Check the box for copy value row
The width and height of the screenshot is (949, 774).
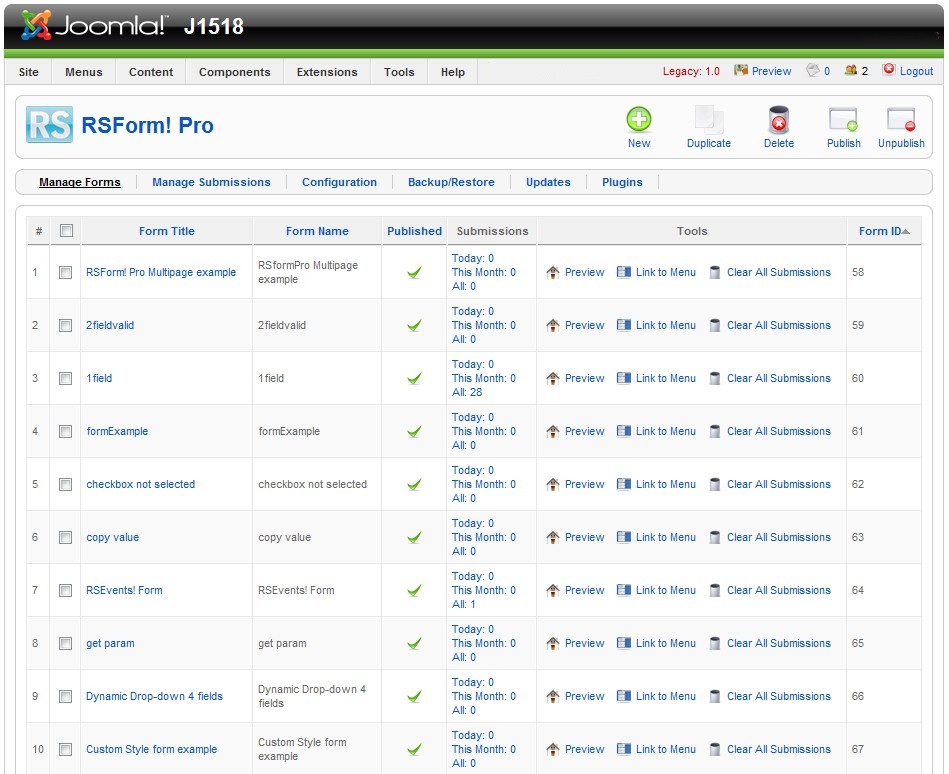65,537
